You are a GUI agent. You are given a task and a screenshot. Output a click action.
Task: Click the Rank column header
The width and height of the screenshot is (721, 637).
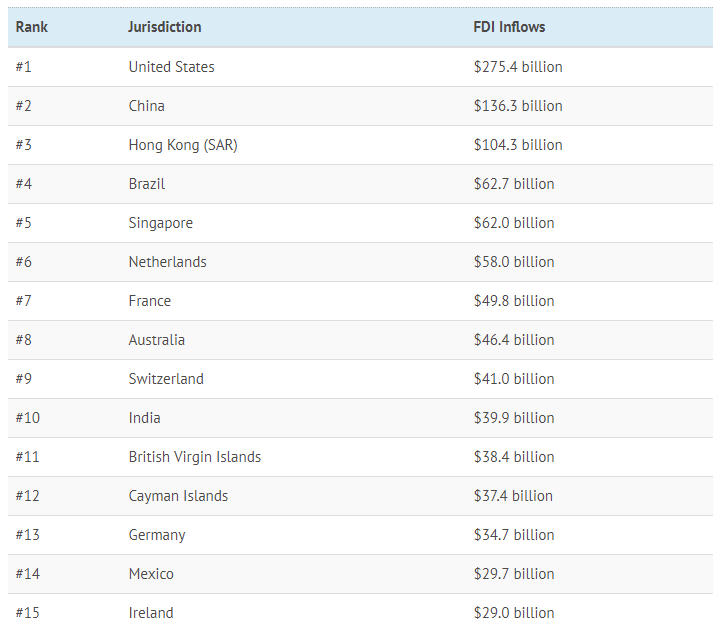[32, 27]
